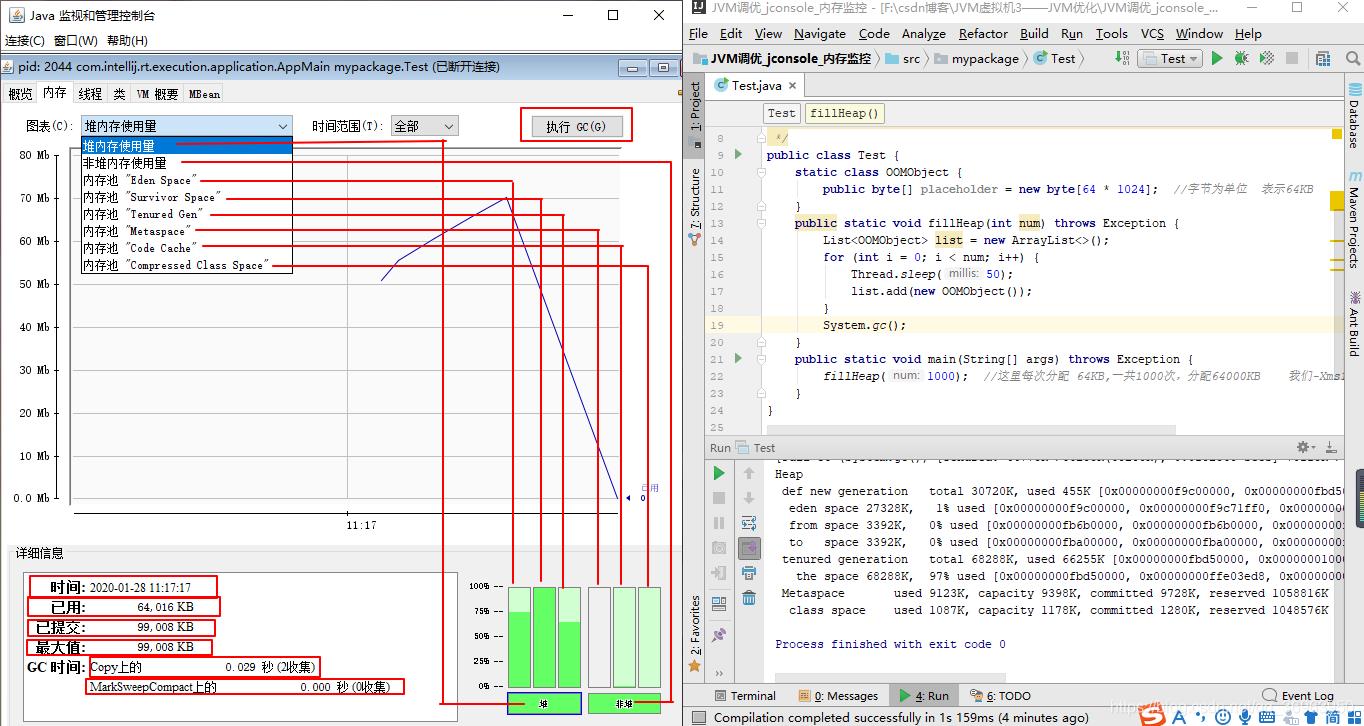Switch to the 线程 tab in jconsole
Screen dimensions: 1364x726
click(90, 93)
